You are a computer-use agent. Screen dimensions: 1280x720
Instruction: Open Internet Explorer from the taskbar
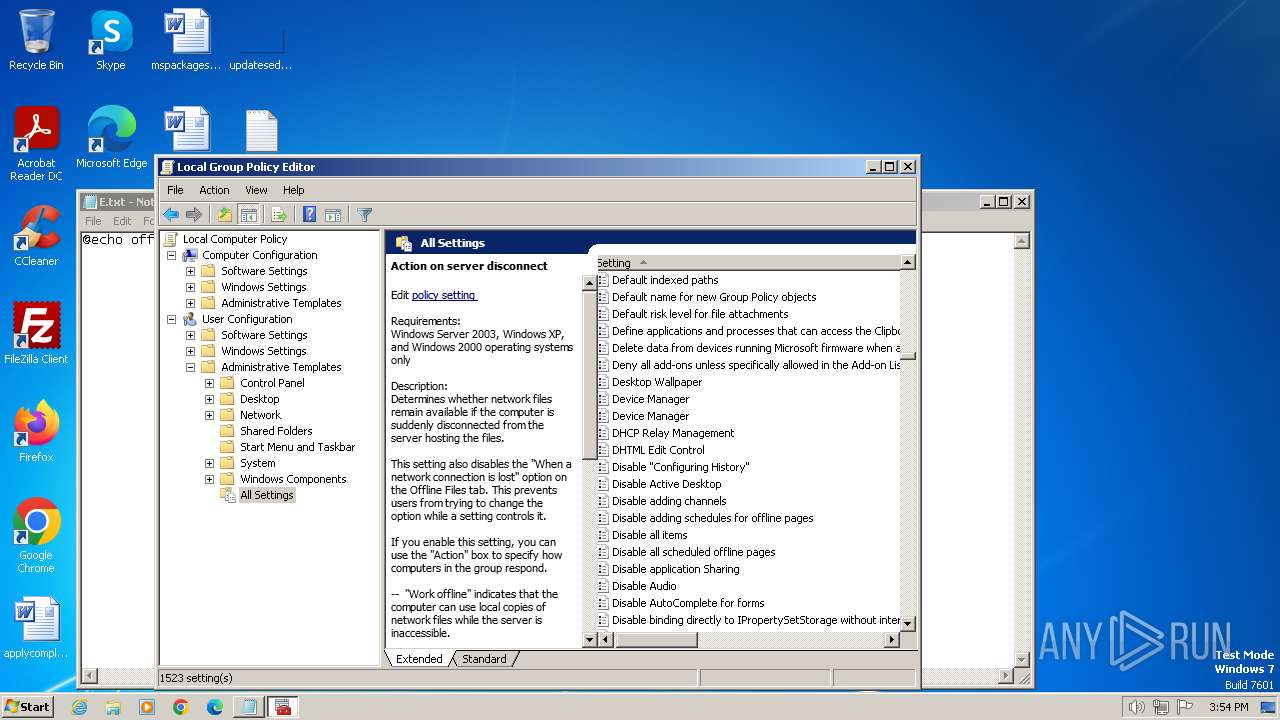tap(79, 707)
